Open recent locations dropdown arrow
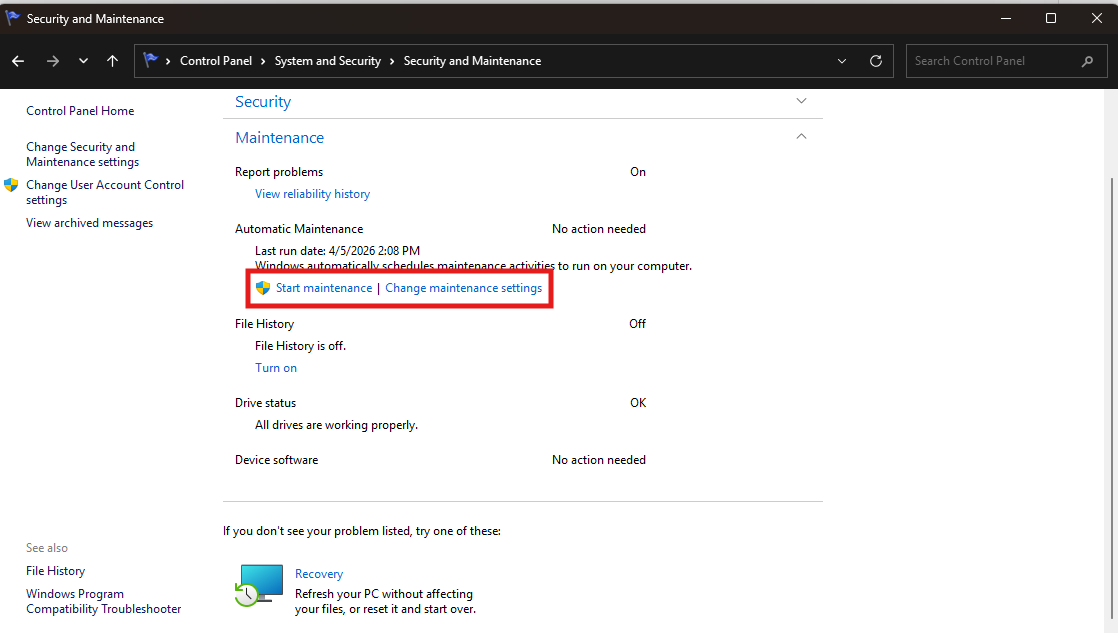 pyautogui.click(x=83, y=61)
